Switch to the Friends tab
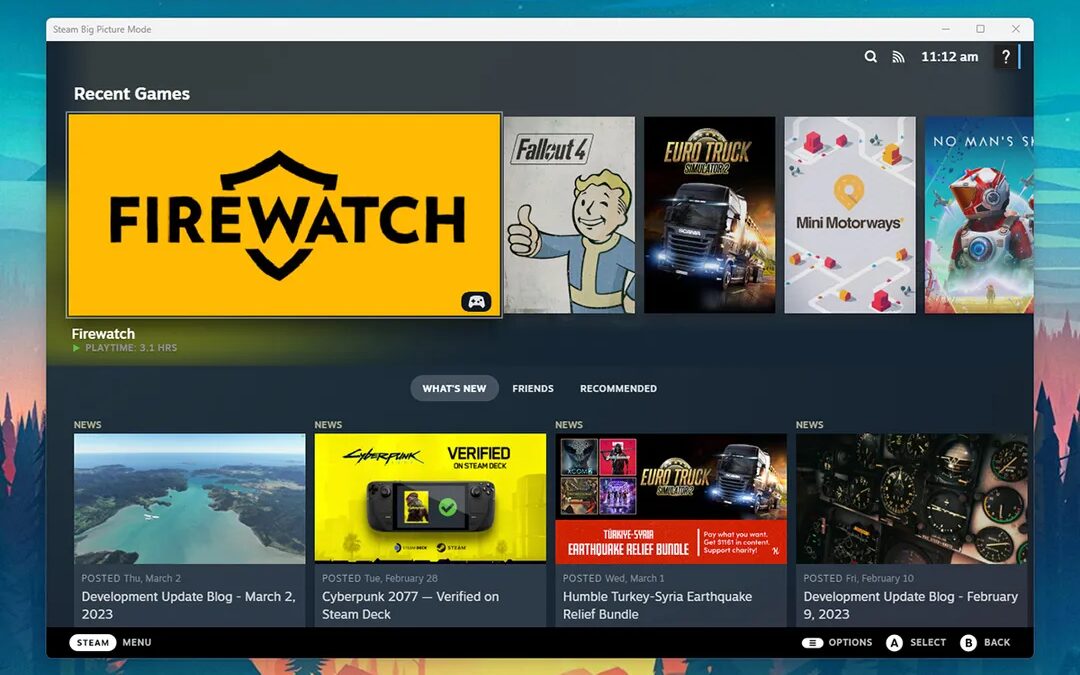1080x675 pixels. pyautogui.click(x=533, y=388)
